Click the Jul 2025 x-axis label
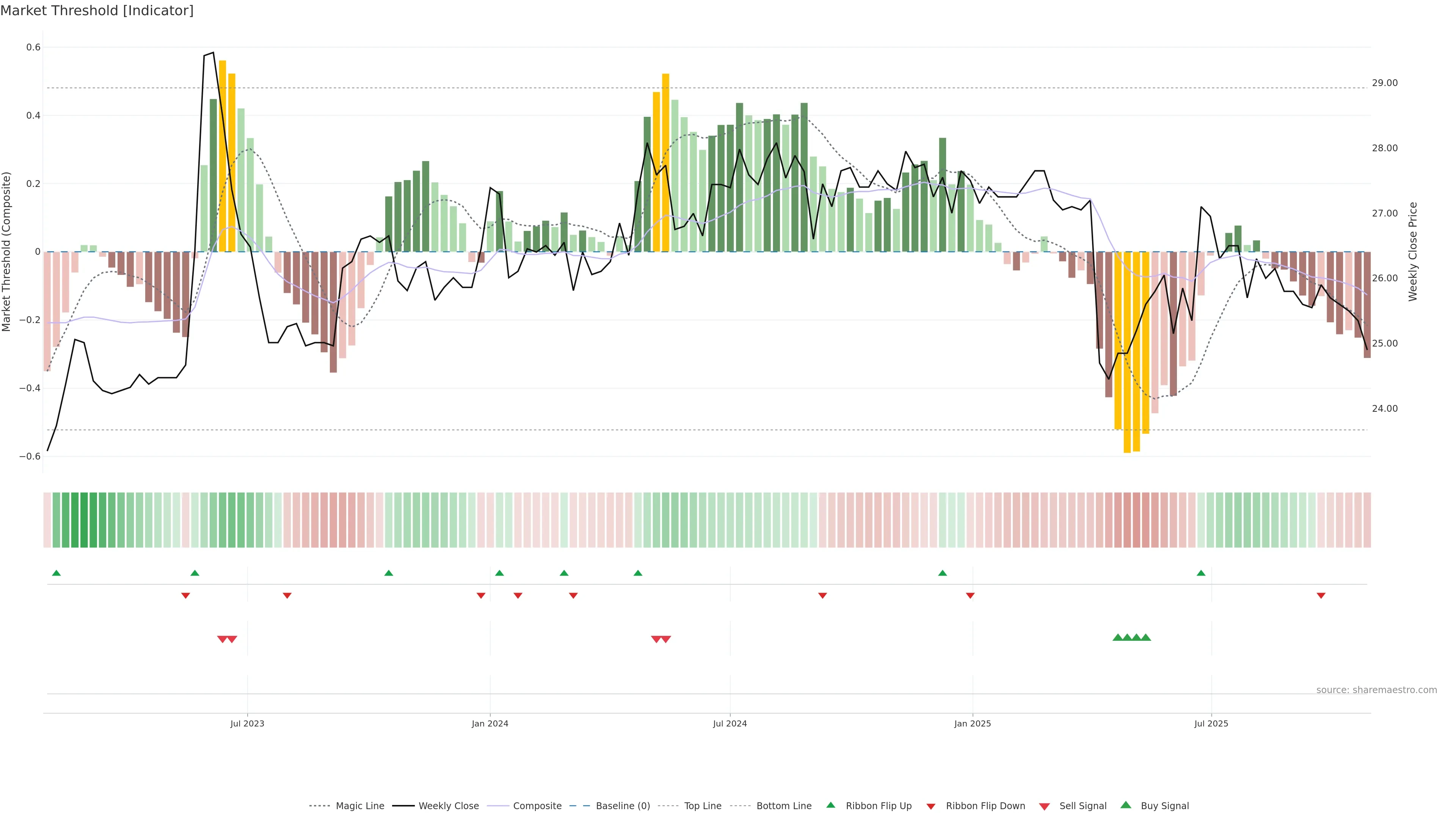The image size is (1456, 819). 1211,723
